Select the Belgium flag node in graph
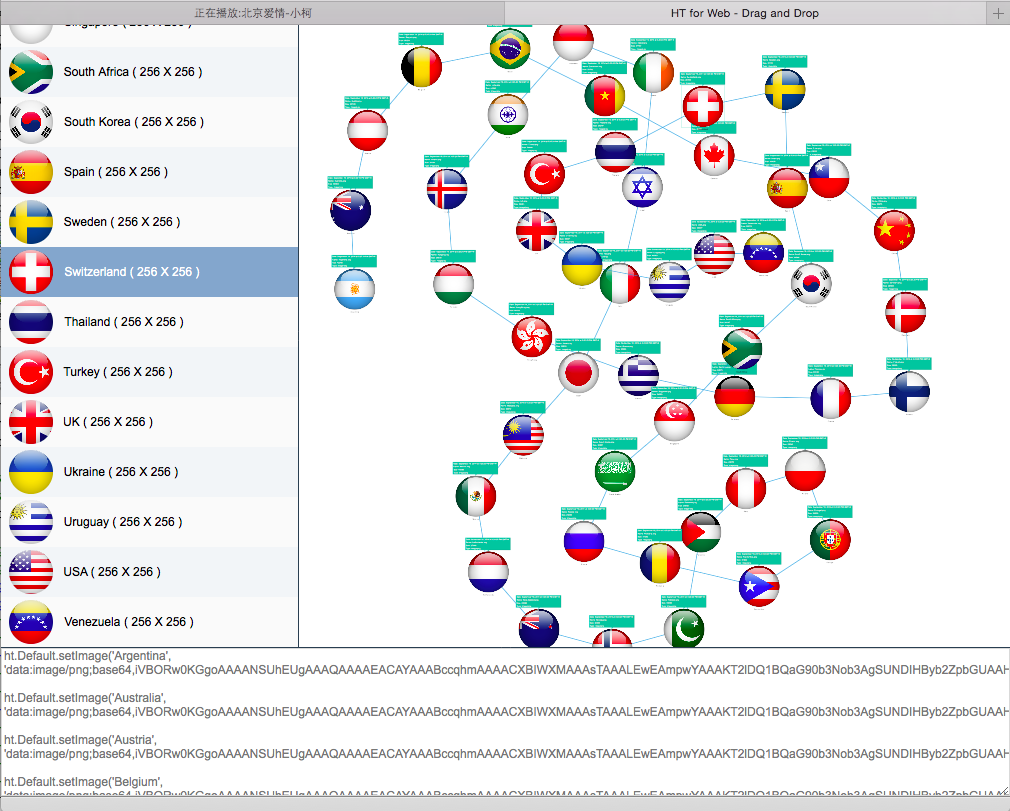This screenshot has height=811, width=1010. (421, 67)
